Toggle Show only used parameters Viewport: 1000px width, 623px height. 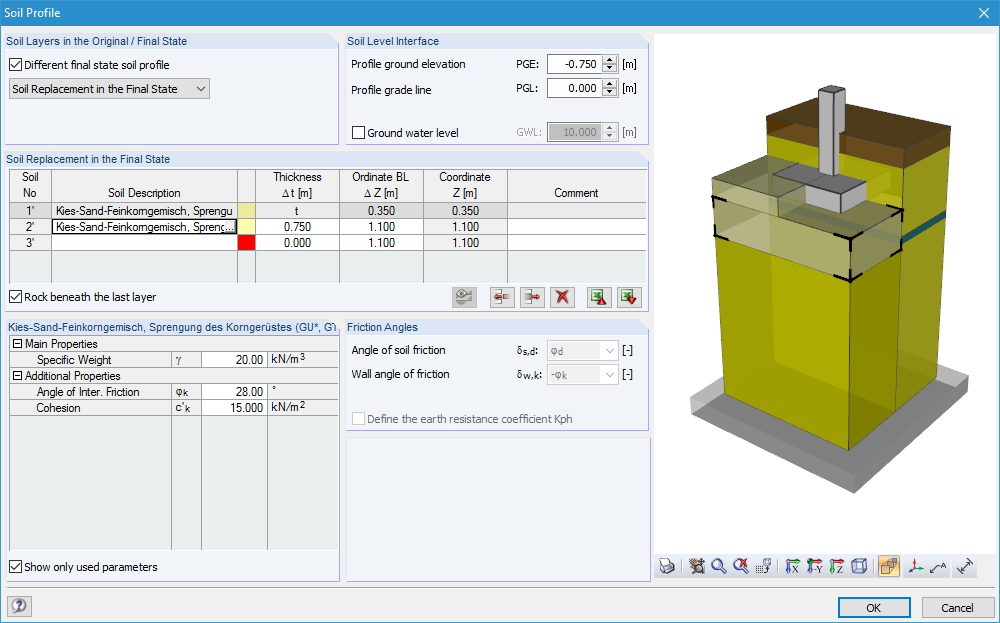click(x=15, y=566)
